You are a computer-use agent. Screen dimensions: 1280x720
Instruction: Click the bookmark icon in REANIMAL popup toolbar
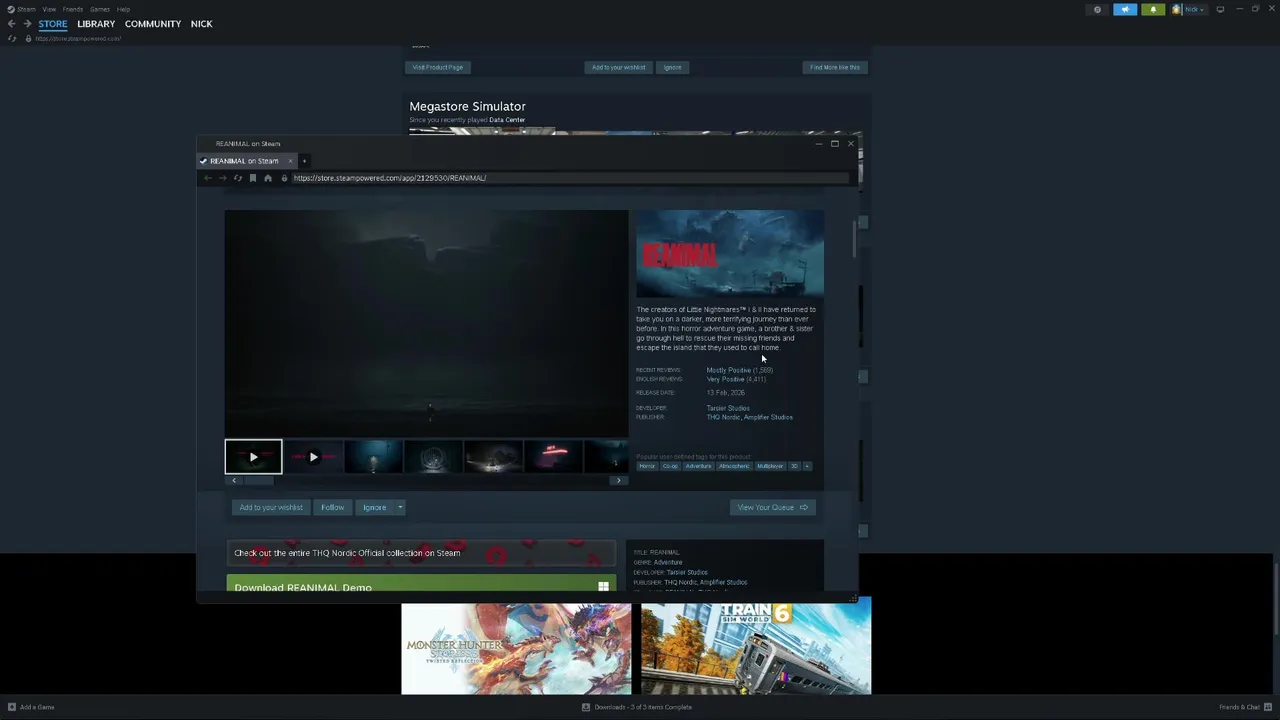tap(252, 178)
